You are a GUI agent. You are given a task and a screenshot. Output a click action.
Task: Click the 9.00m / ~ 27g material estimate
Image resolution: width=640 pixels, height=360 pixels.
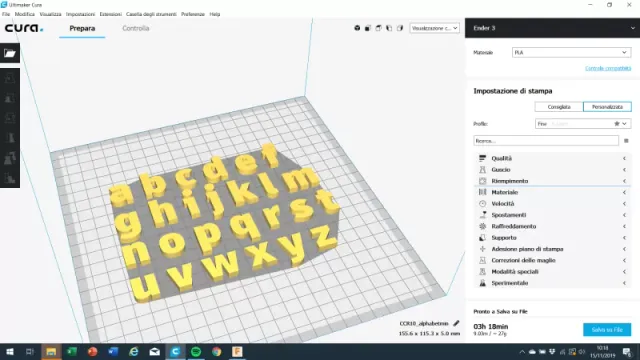point(490,334)
